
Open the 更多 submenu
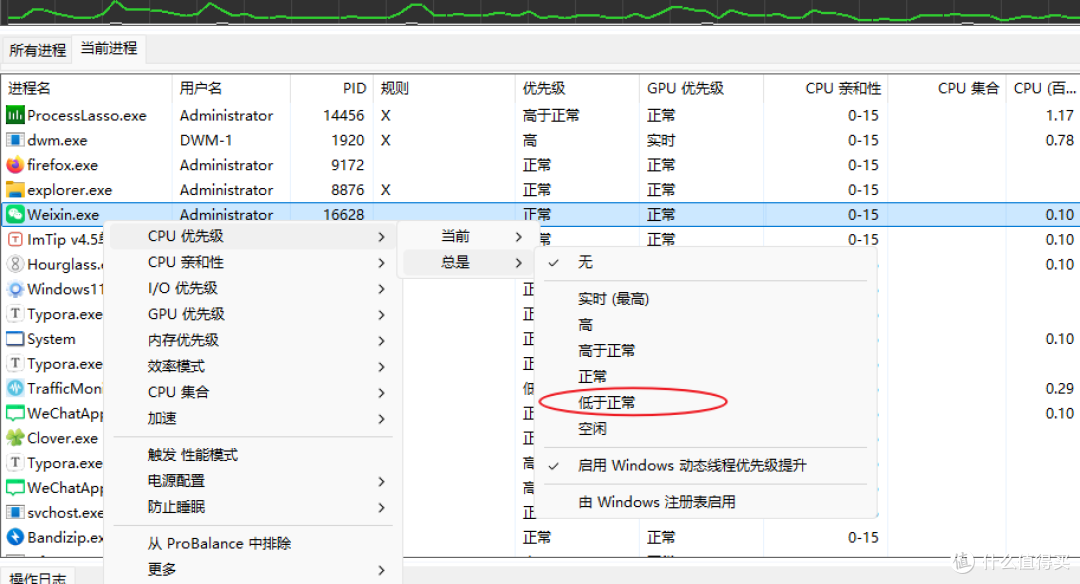(253, 570)
